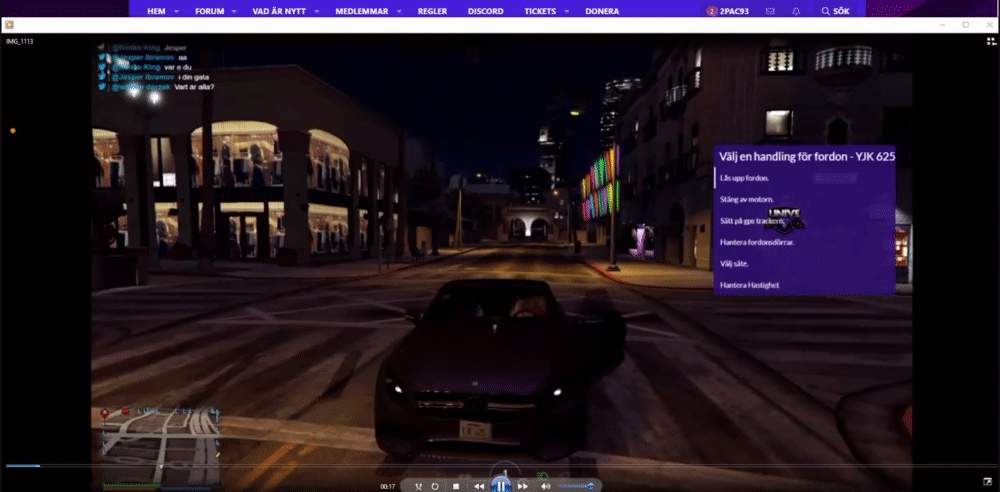Open the 2PAC93 account menu
The width and height of the screenshot is (1000, 492).
click(x=728, y=11)
